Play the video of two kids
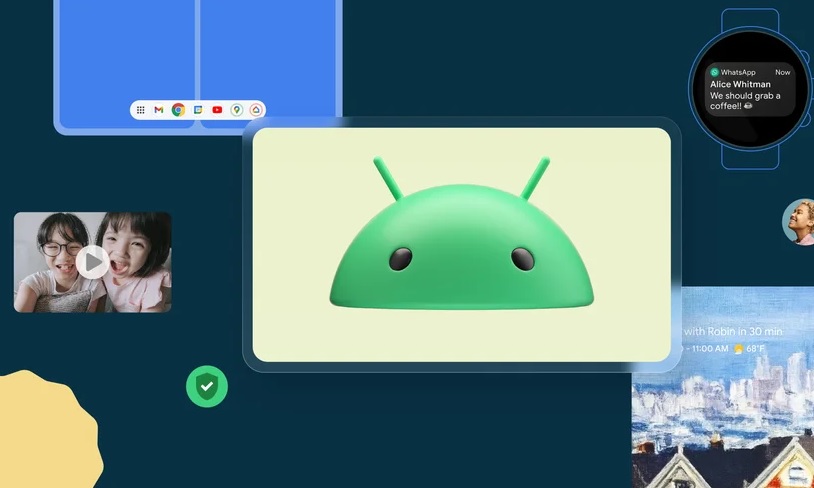This screenshot has height=488, width=814. pos(92,262)
